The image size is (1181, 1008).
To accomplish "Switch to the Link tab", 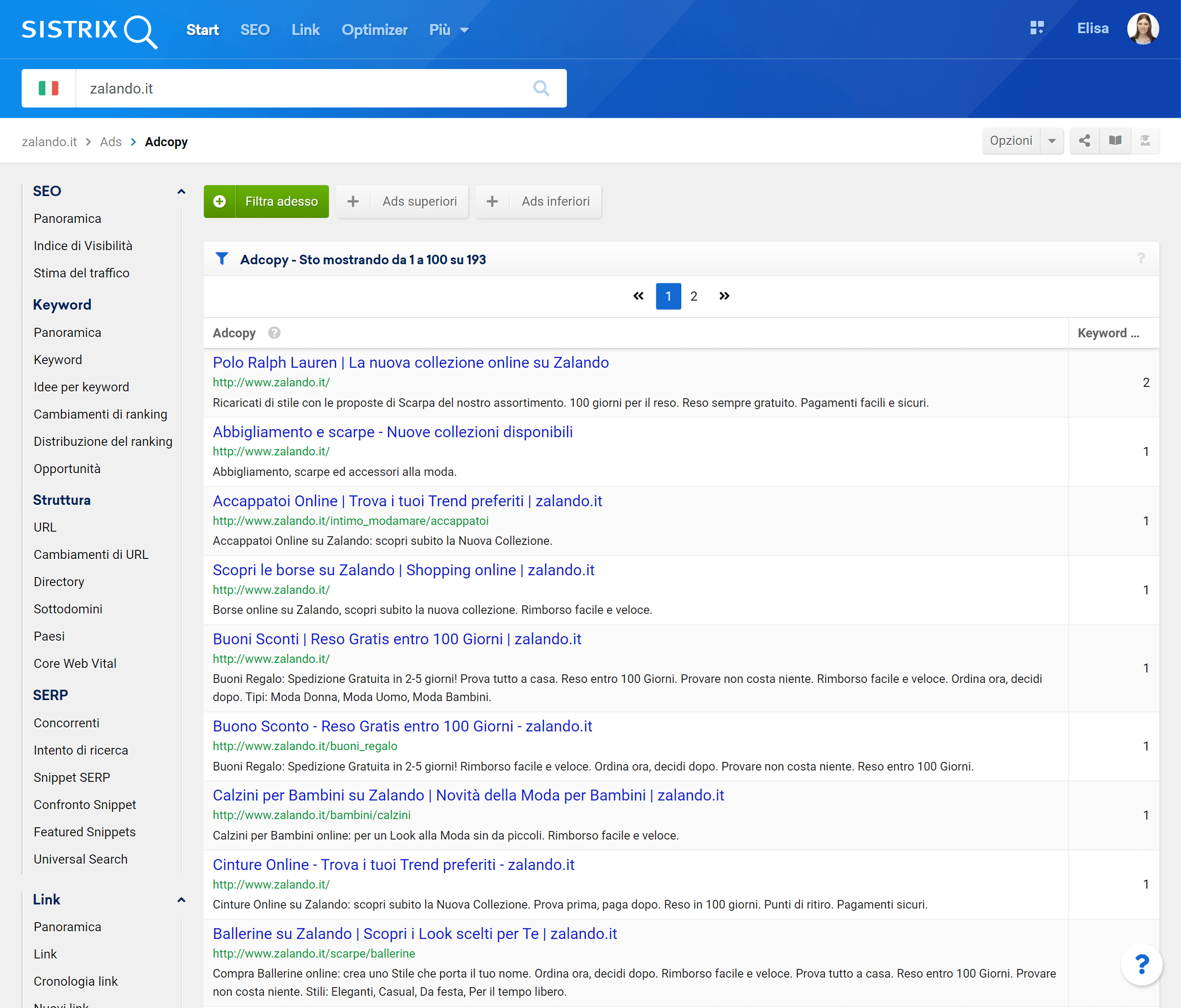I will (306, 30).
